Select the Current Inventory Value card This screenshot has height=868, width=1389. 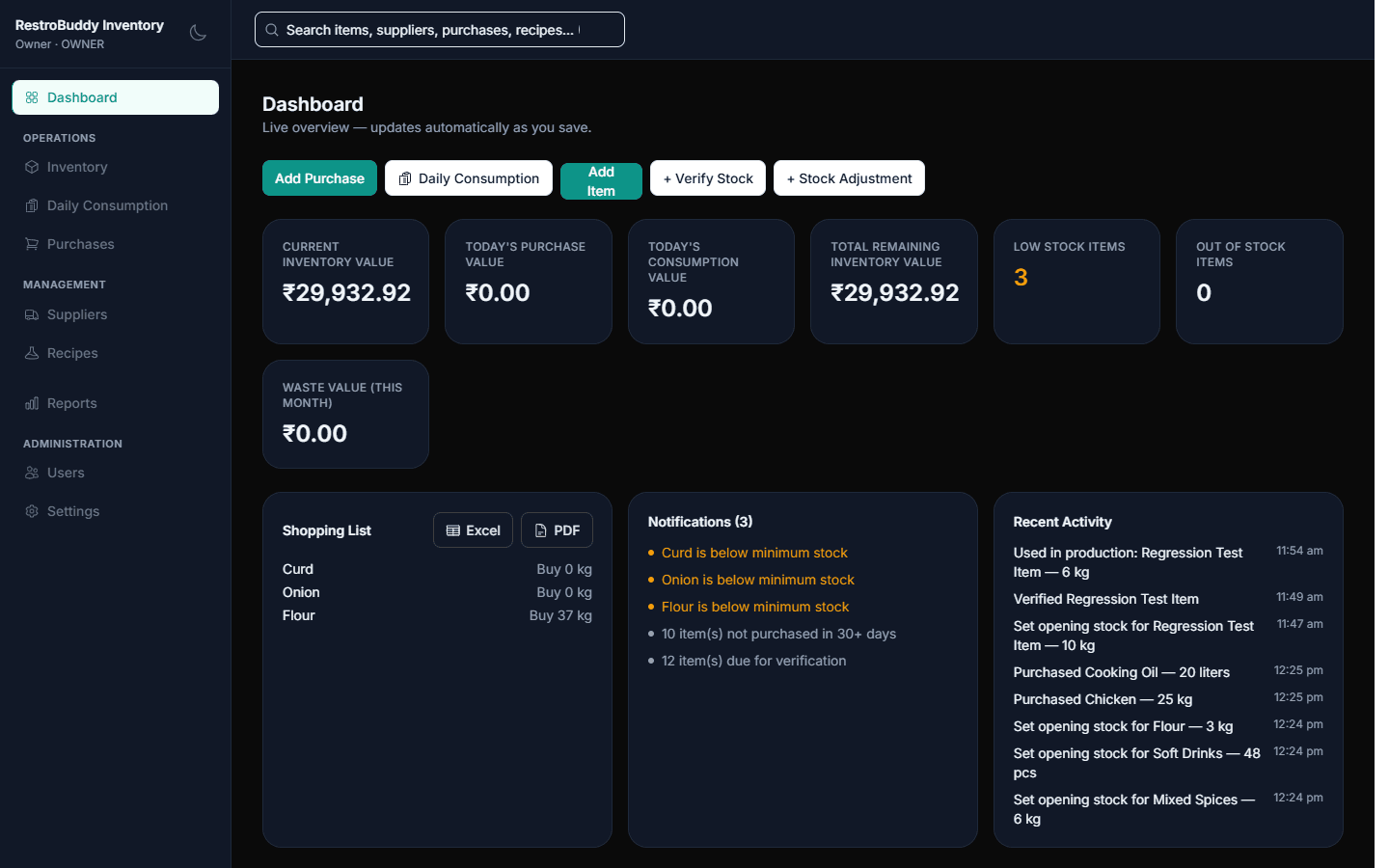(x=345, y=282)
